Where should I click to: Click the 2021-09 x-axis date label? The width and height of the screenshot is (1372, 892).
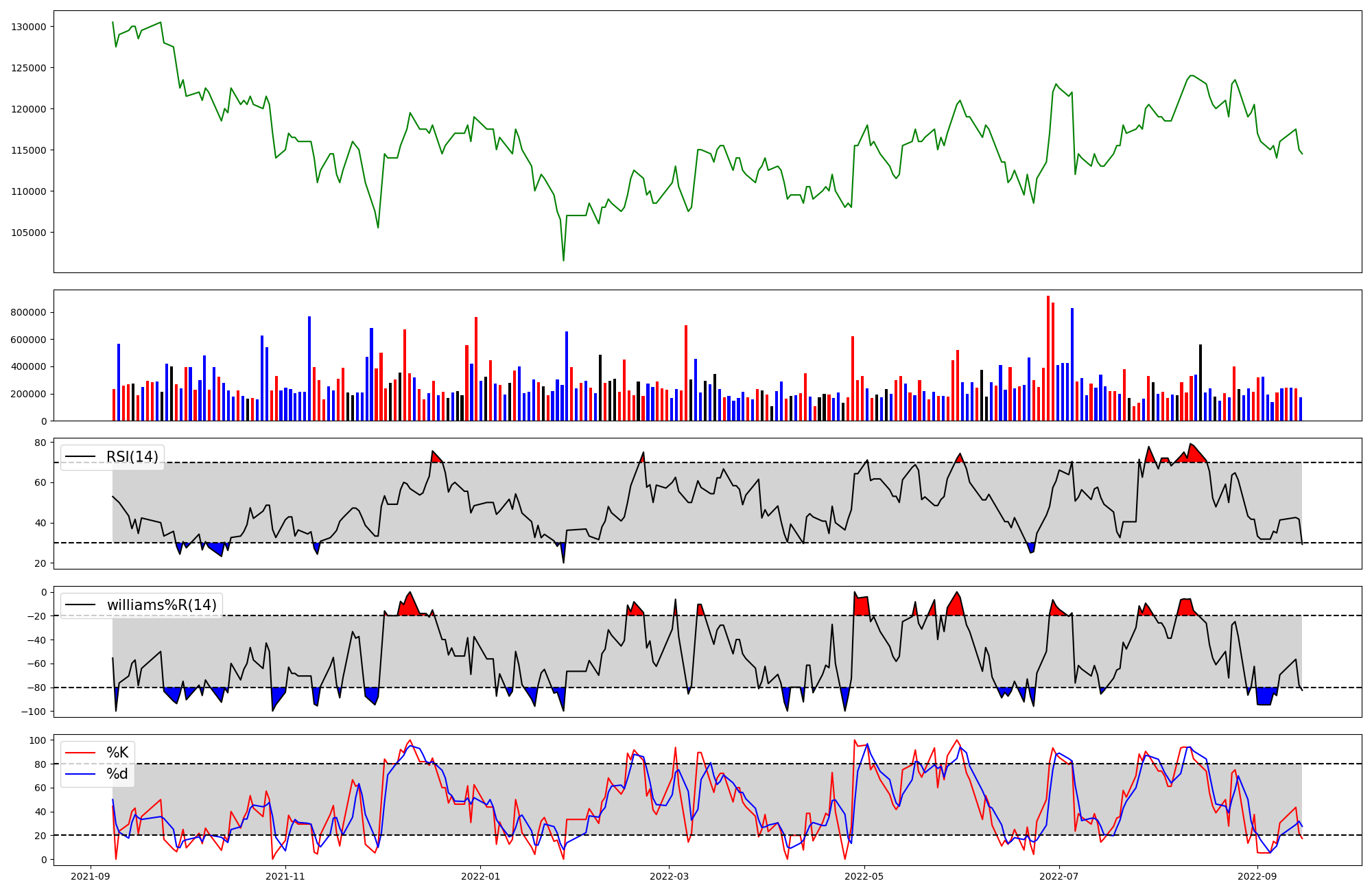click(91, 876)
